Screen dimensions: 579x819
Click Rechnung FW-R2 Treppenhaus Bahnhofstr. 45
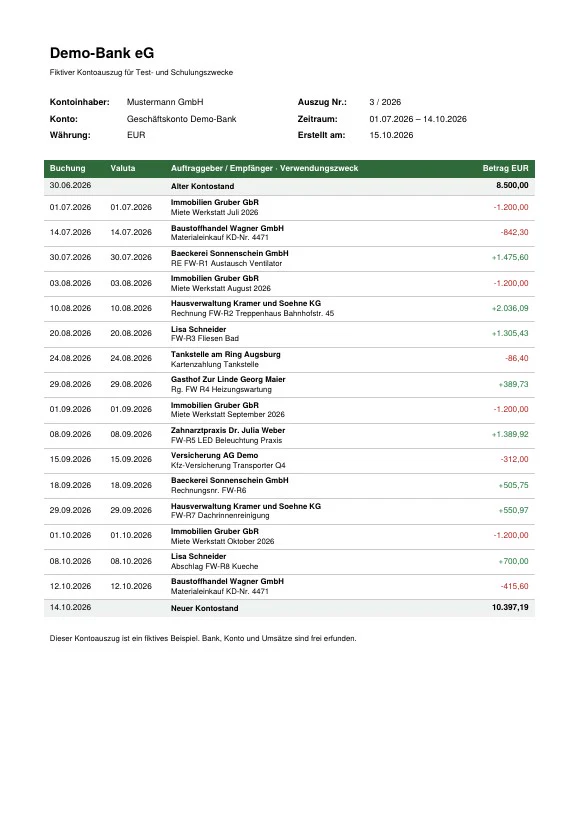[x=252, y=313]
